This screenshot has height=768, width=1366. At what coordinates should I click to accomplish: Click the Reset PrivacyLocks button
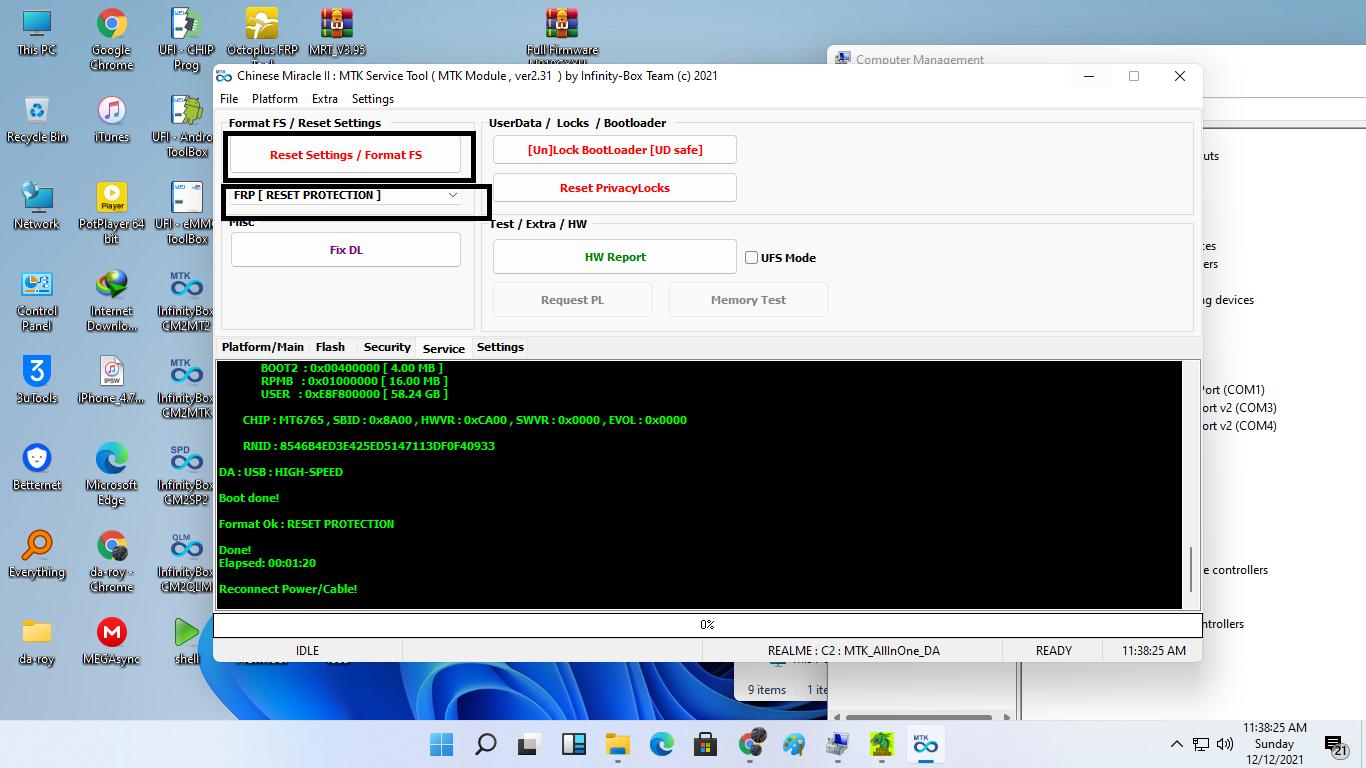click(615, 188)
